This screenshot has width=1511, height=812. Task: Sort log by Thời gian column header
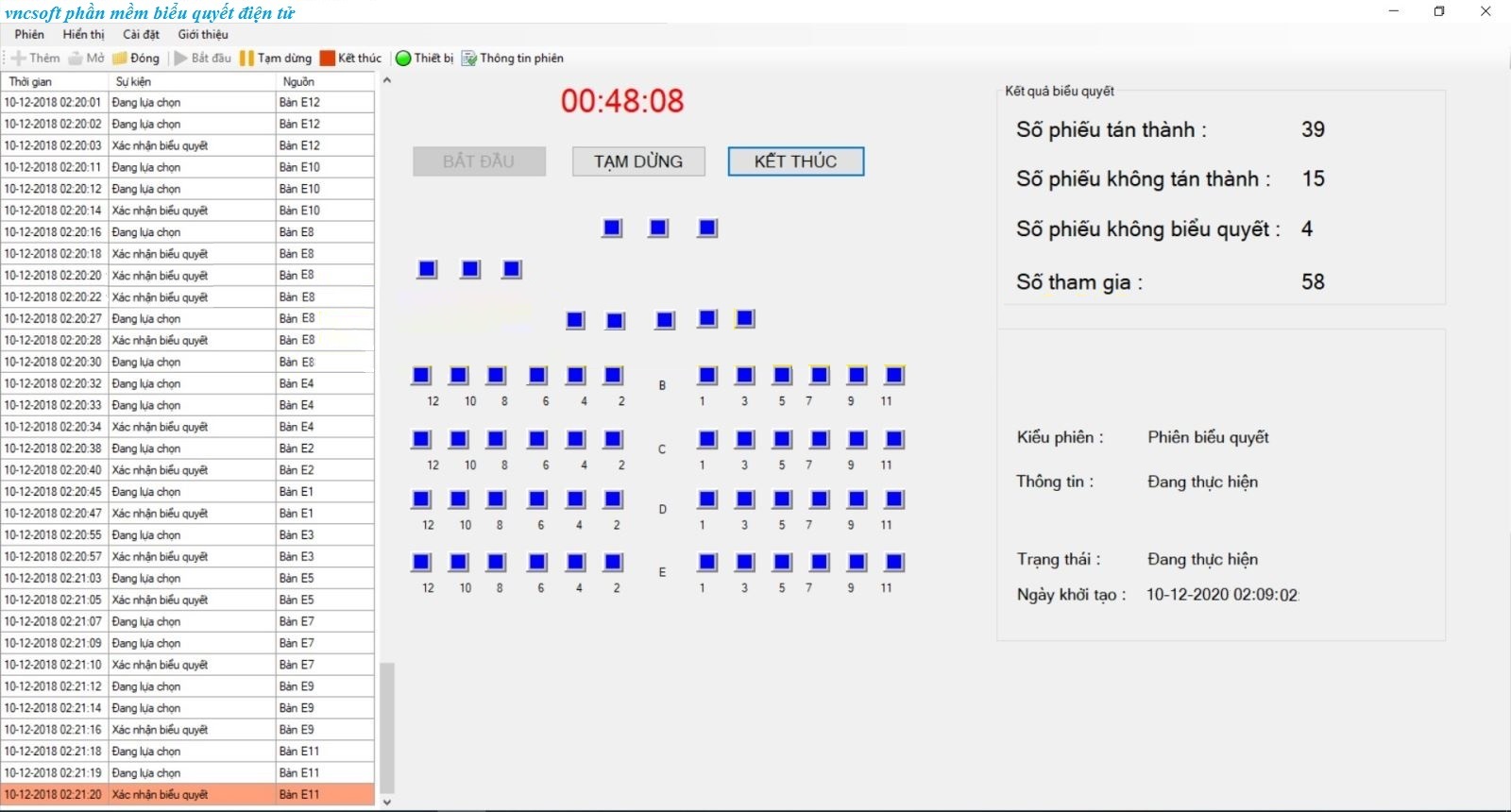[55, 82]
